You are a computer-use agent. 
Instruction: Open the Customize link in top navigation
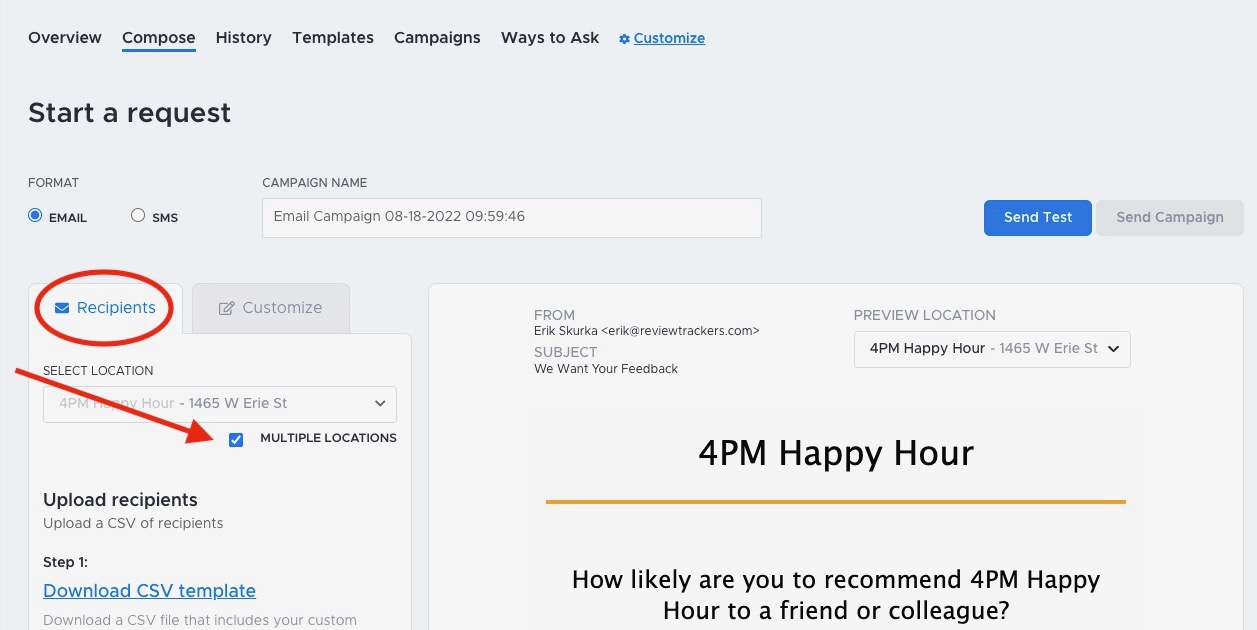click(x=669, y=38)
